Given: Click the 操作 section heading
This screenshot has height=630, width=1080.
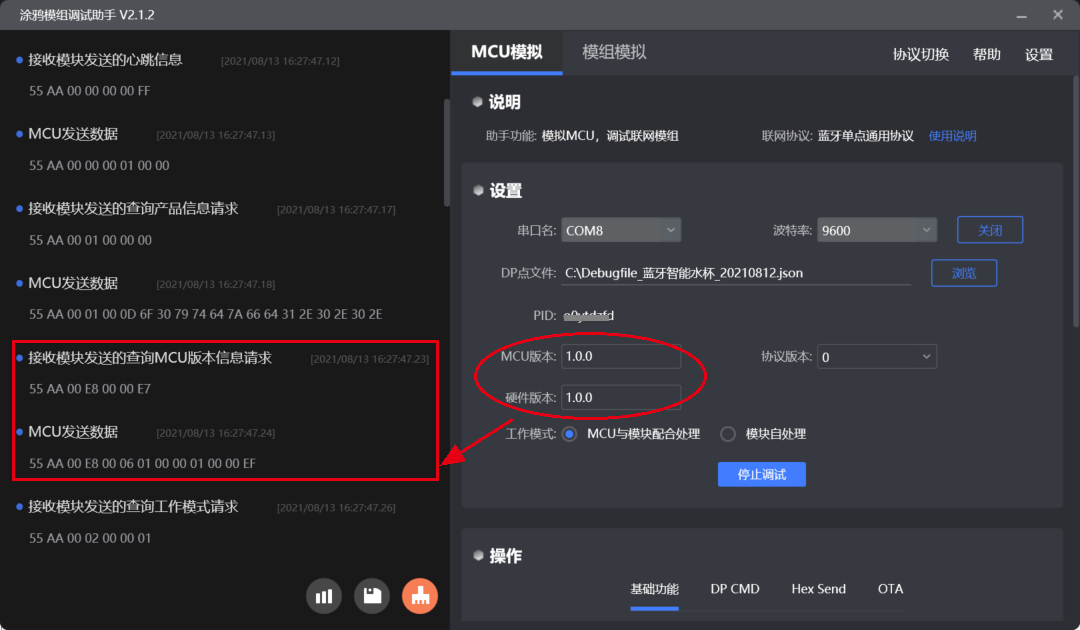Looking at the screenshot, I should tap(505, 556).
